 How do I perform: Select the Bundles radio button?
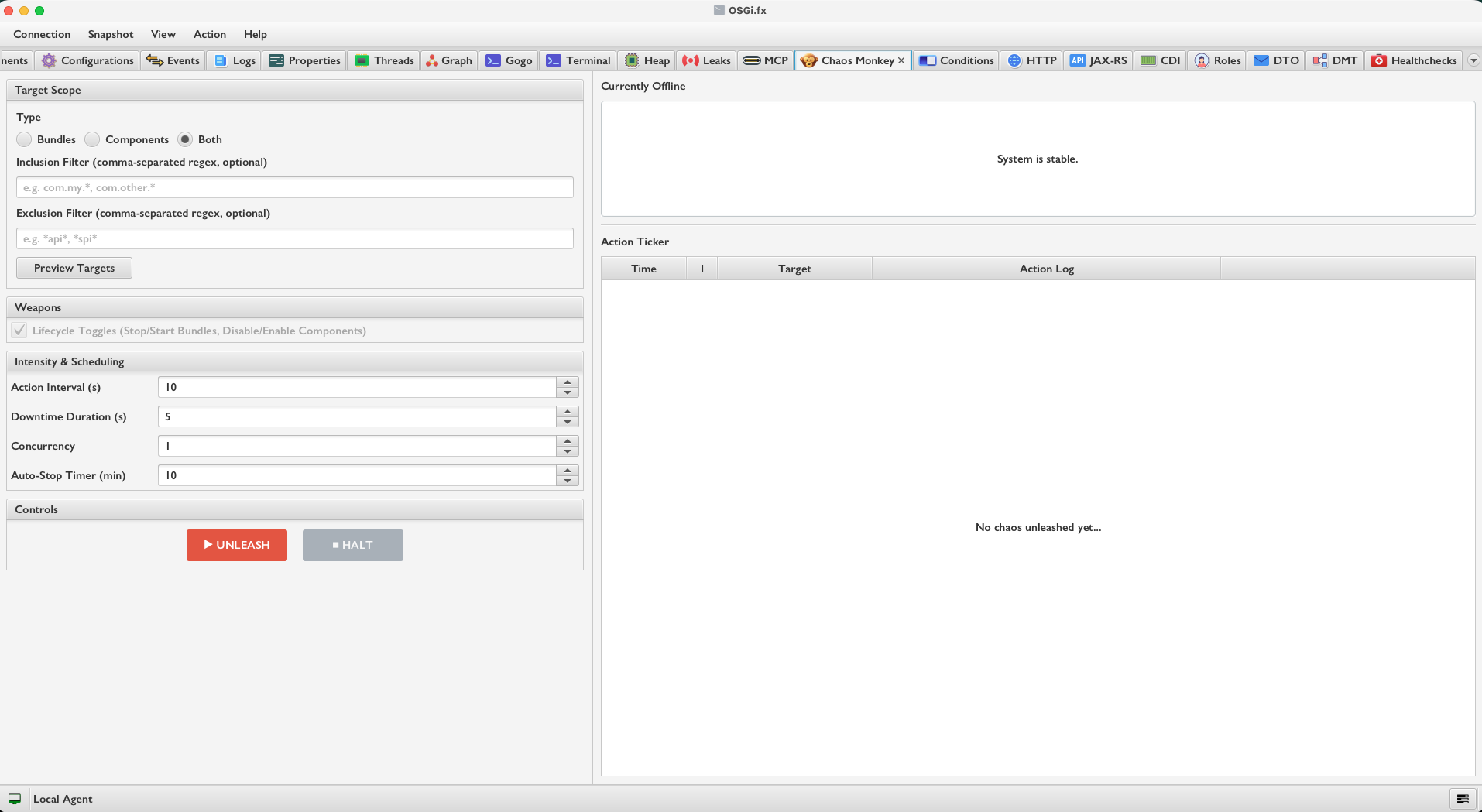(x=25, y=139)
